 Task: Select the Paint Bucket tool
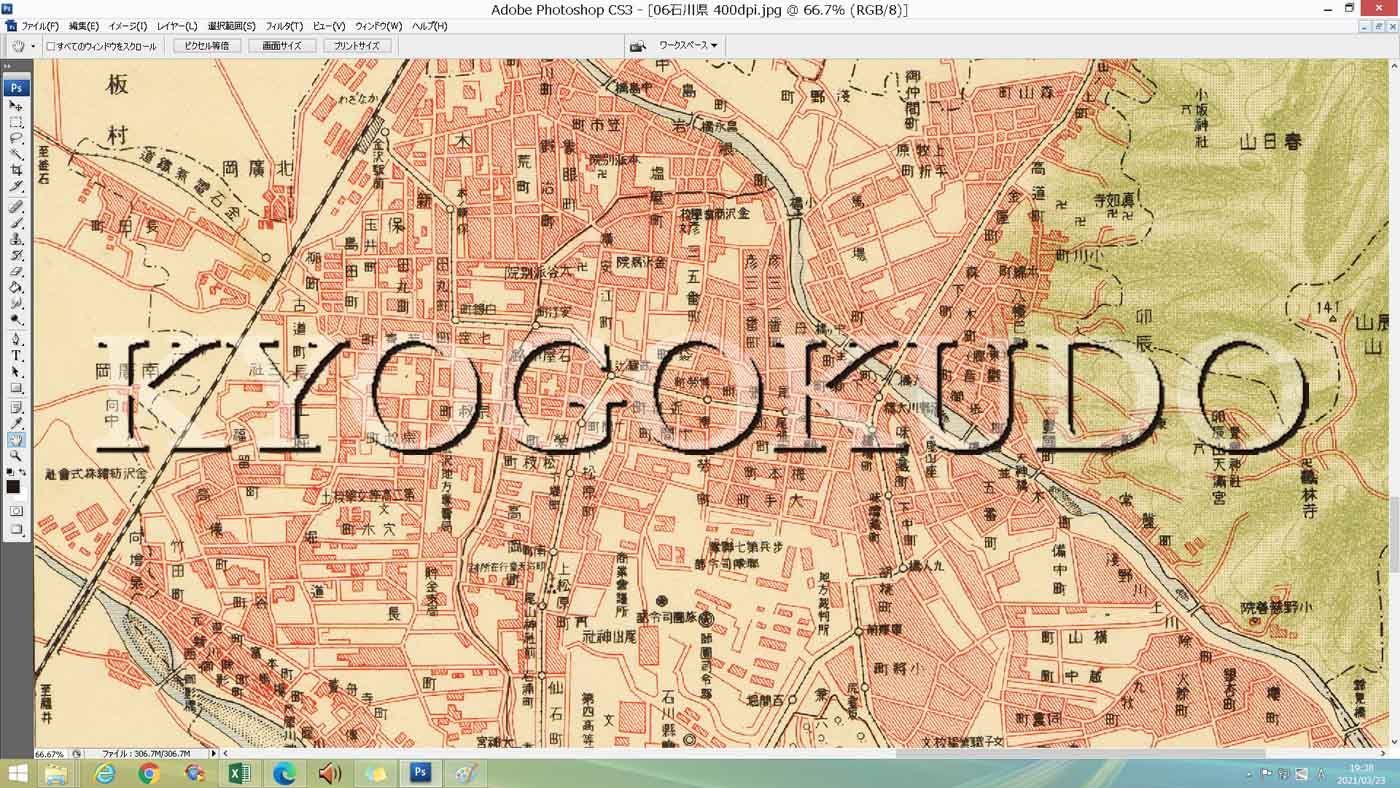(x=16, y=285)
